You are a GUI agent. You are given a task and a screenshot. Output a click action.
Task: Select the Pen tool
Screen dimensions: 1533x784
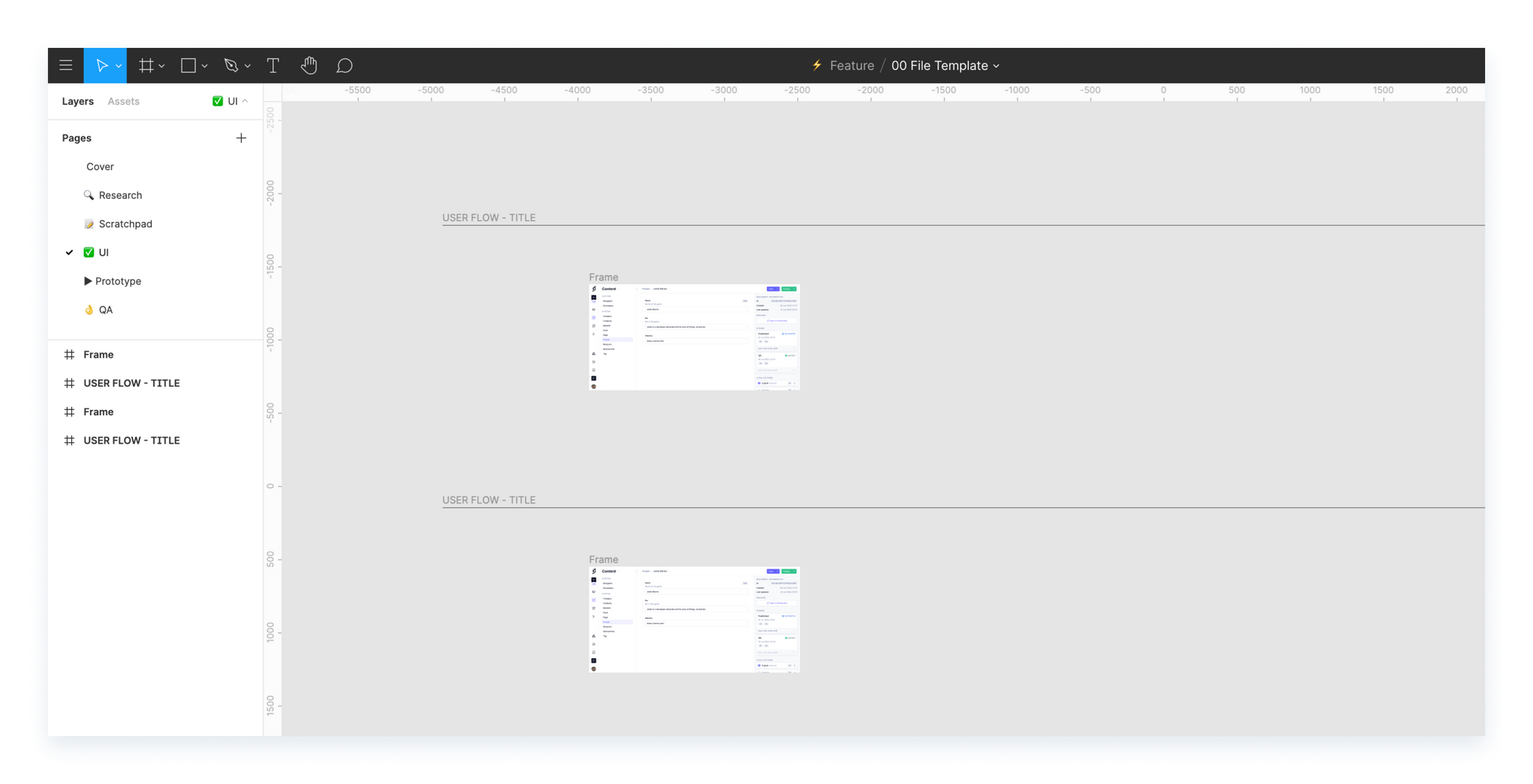231,66
